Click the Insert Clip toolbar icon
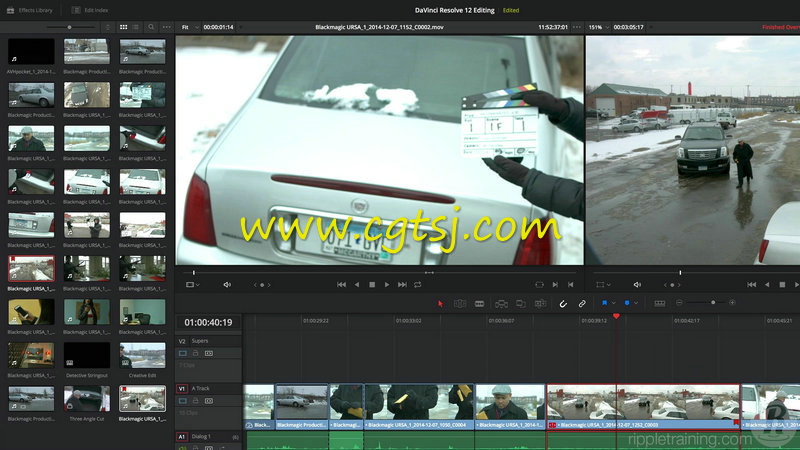 [501, 304]
